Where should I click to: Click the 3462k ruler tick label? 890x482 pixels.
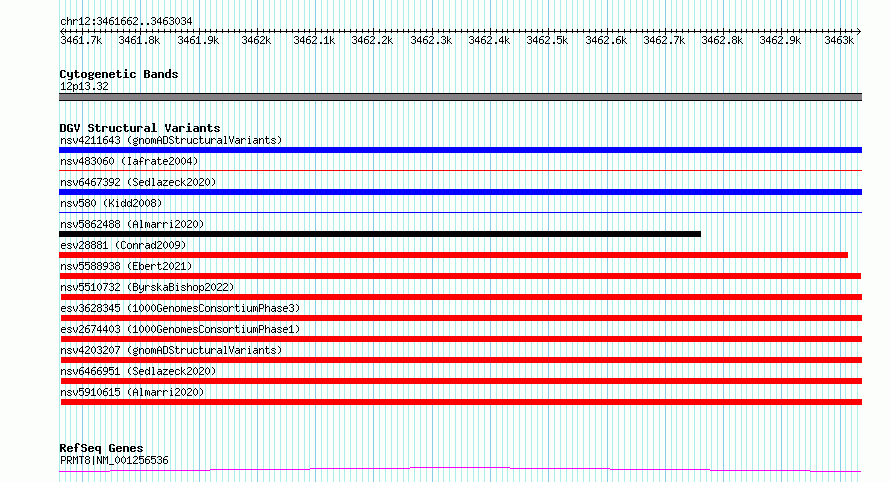pos(256,41)
